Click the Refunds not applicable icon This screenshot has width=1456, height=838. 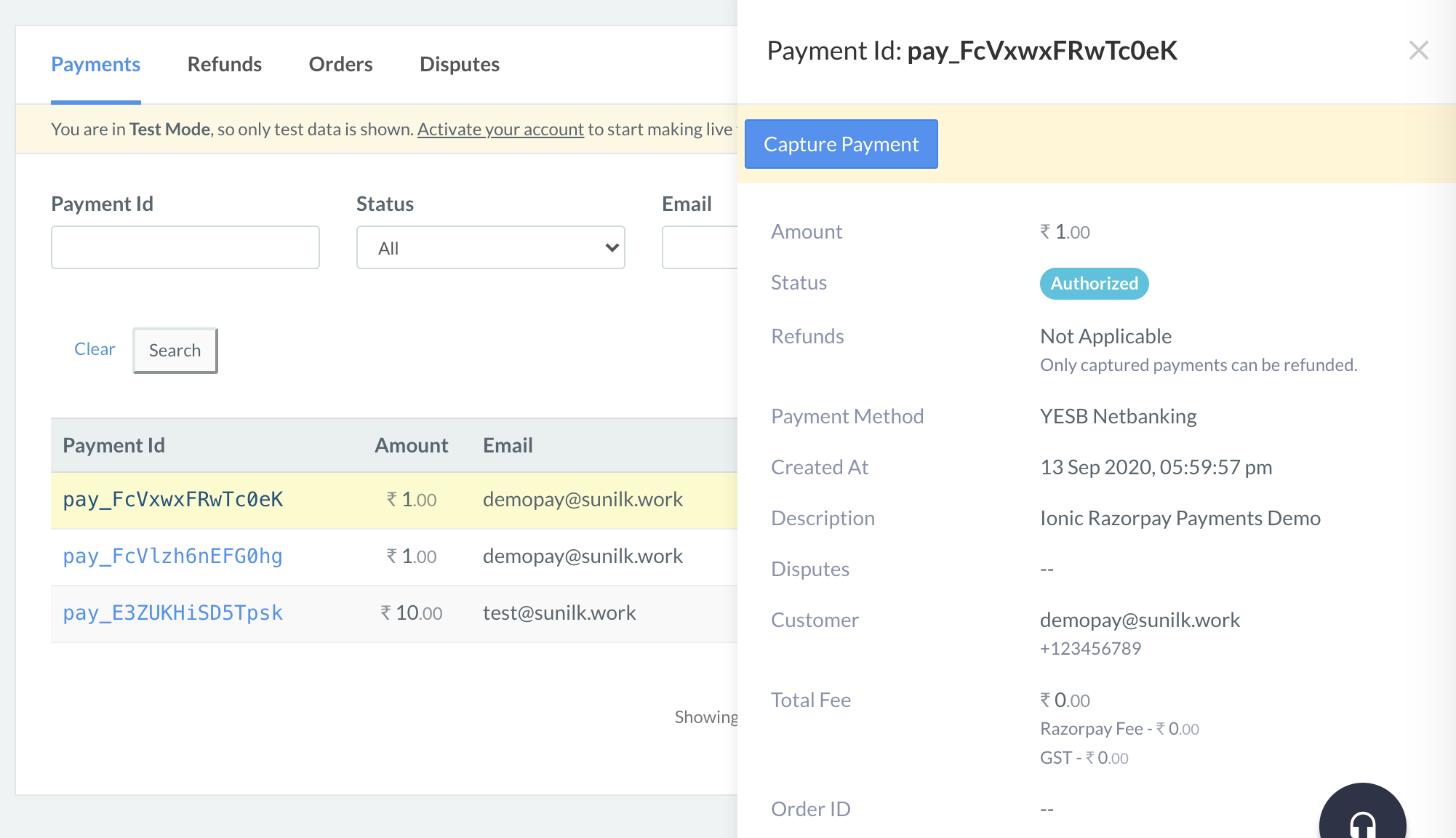click(1106, 335)
